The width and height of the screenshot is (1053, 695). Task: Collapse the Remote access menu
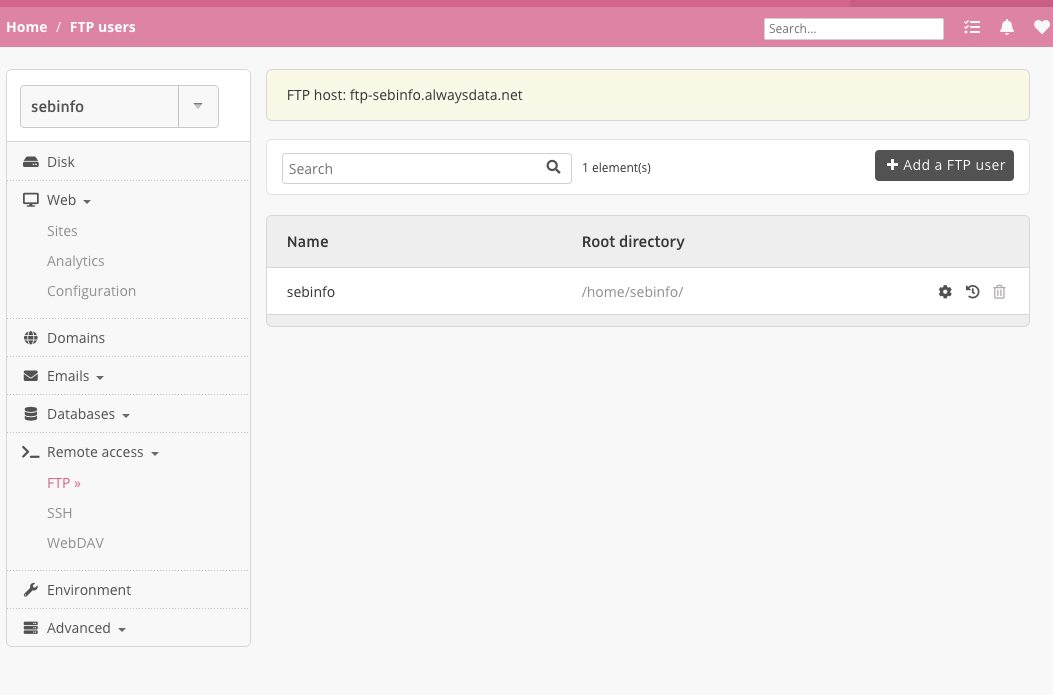[x=102, y=452]
